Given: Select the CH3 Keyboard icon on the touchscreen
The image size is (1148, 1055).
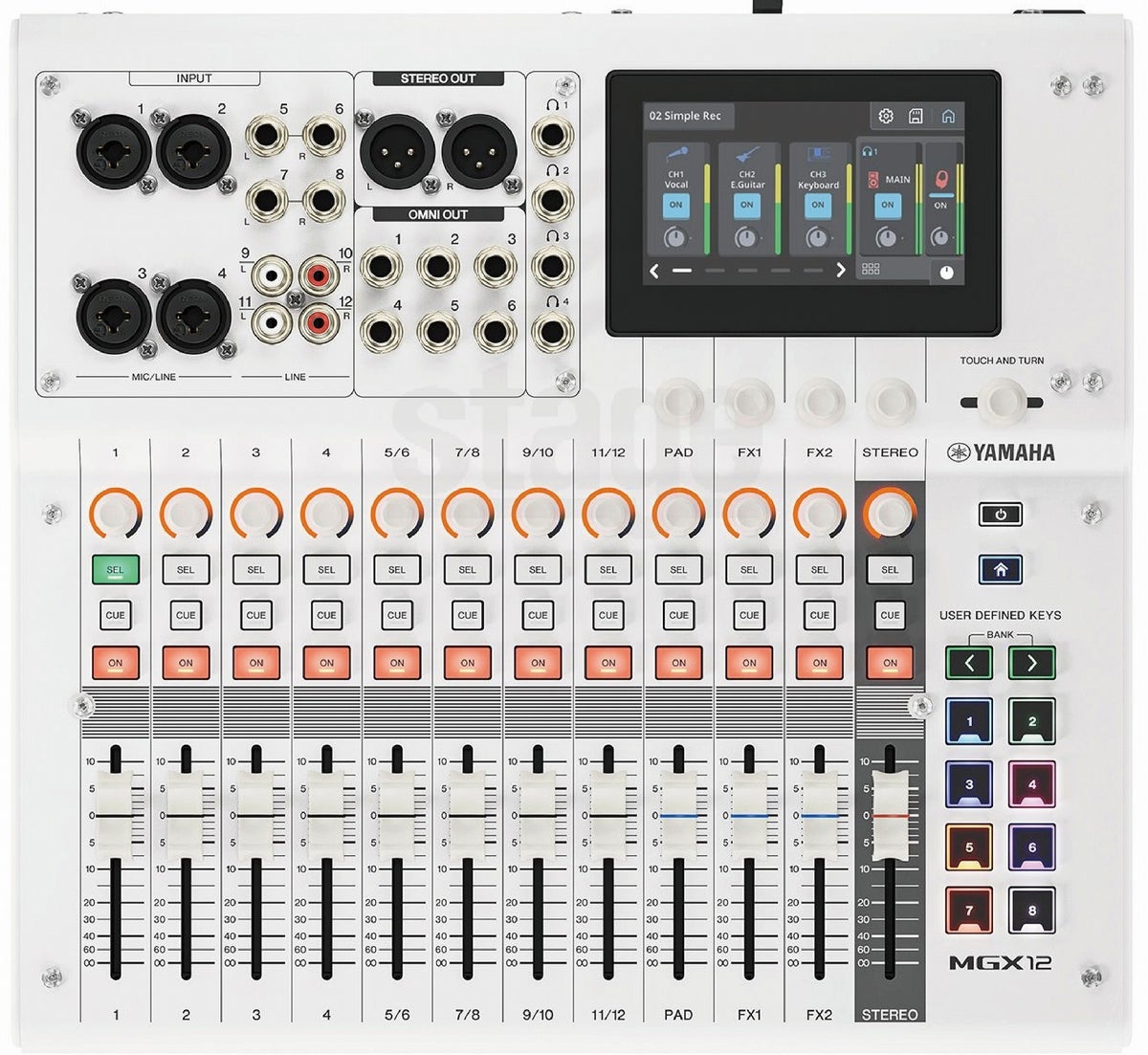Looking at the screenshot, I should pos(818,154).
